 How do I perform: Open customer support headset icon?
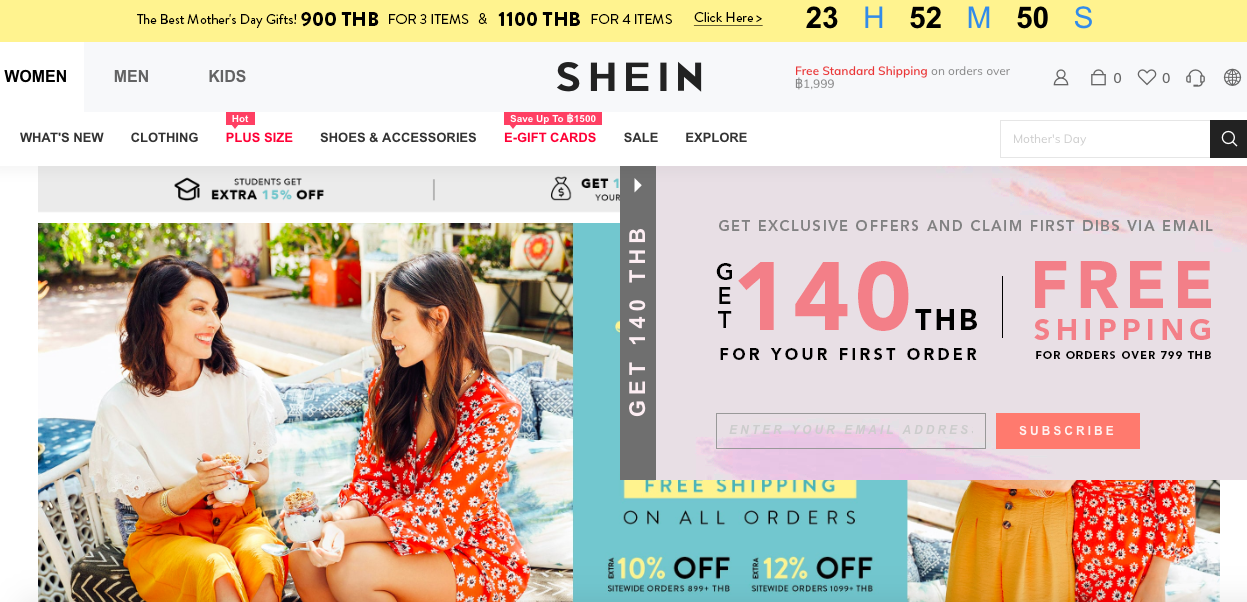point(1195,77)
